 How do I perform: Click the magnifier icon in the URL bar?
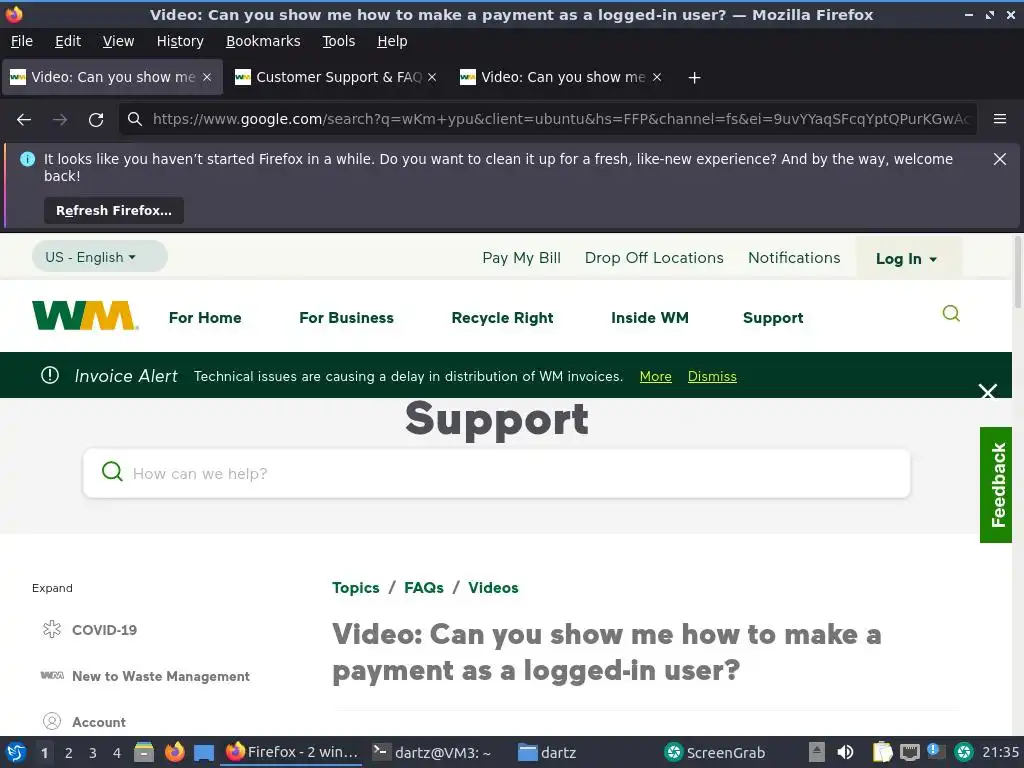[x=135, y=119]
